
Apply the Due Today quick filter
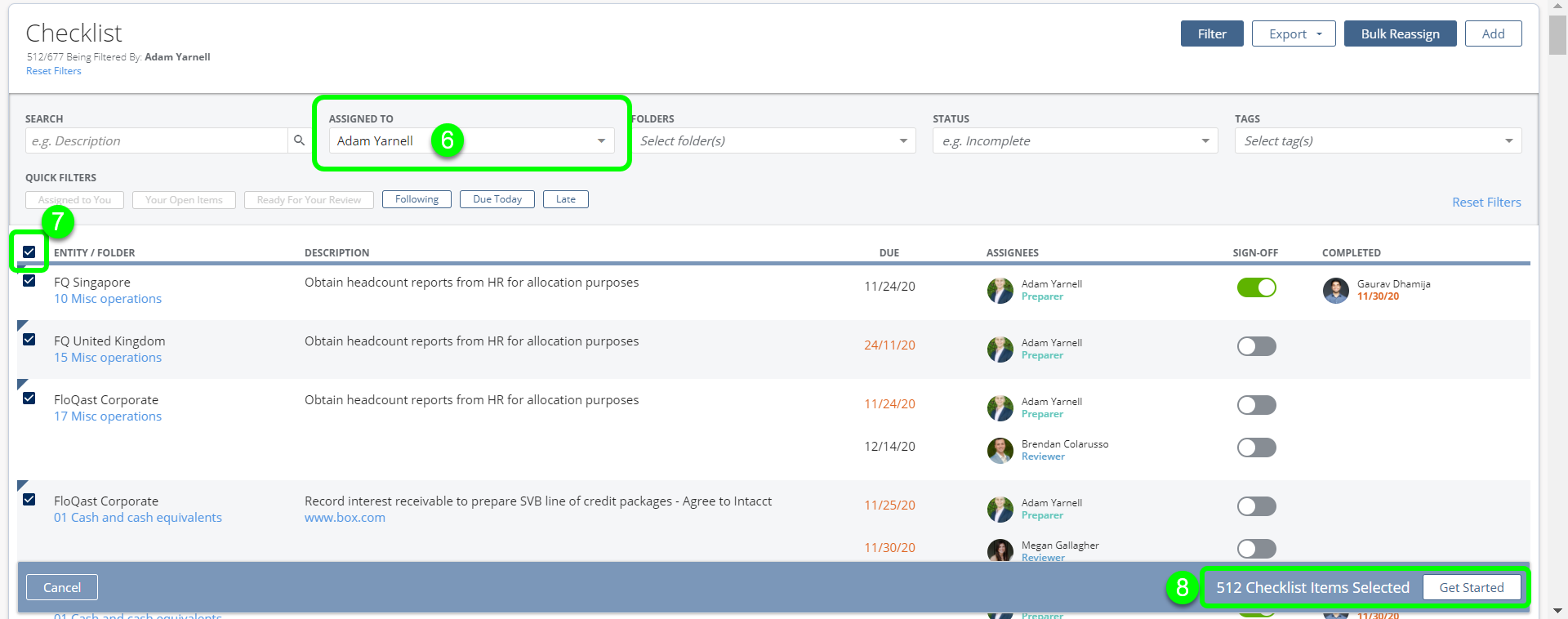tap(497, 199)
